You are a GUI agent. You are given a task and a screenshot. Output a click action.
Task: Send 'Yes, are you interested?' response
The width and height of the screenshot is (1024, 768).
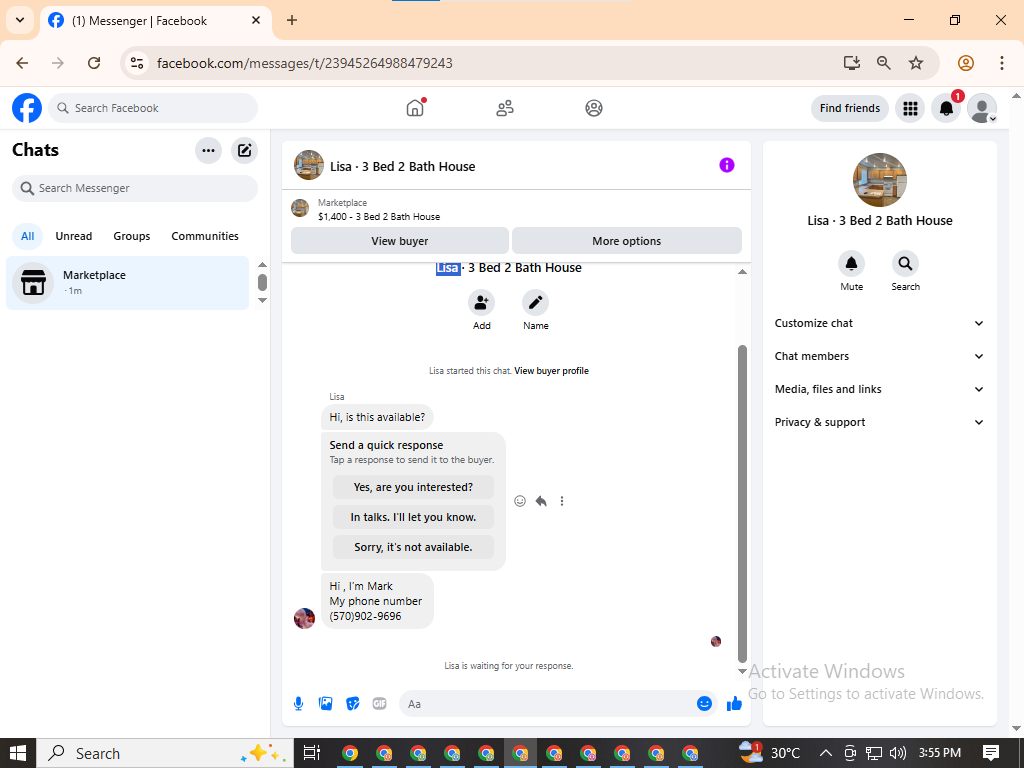tap(413, 487)
